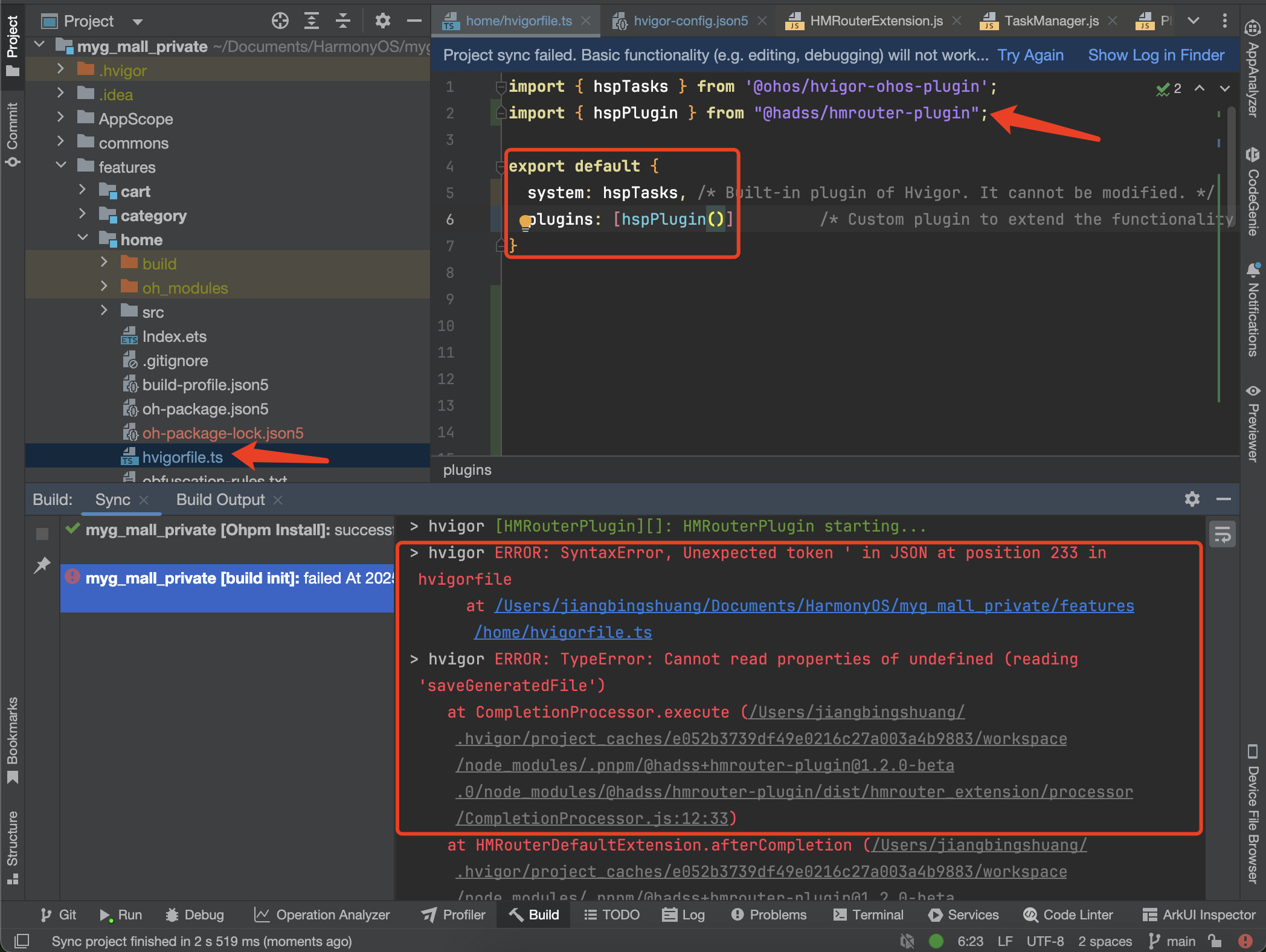
Task: Collapse all items in the Project tree
Action: (x=342, y=21)
